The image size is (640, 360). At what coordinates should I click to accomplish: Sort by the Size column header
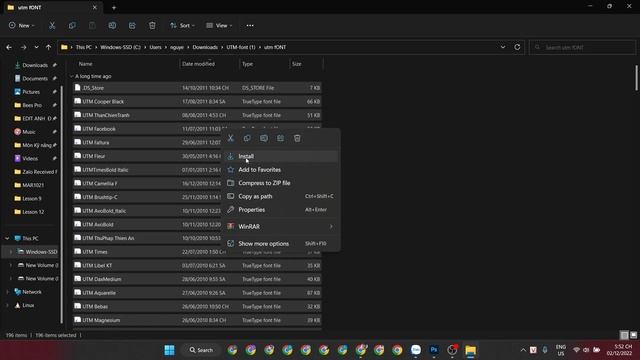pyautogui.click(x=297, y=64)
